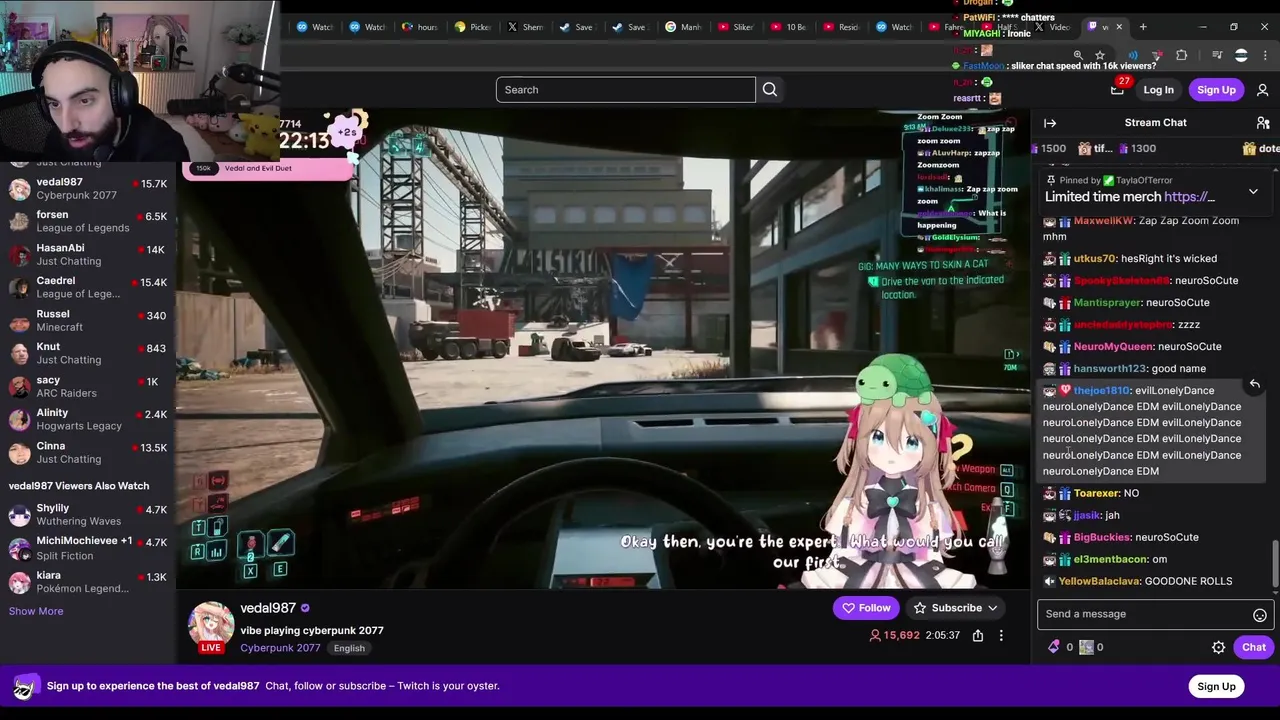This screenshot has height=720, width=1280.
Task: Click the browser profile avatar icon
Action: 1241,55
